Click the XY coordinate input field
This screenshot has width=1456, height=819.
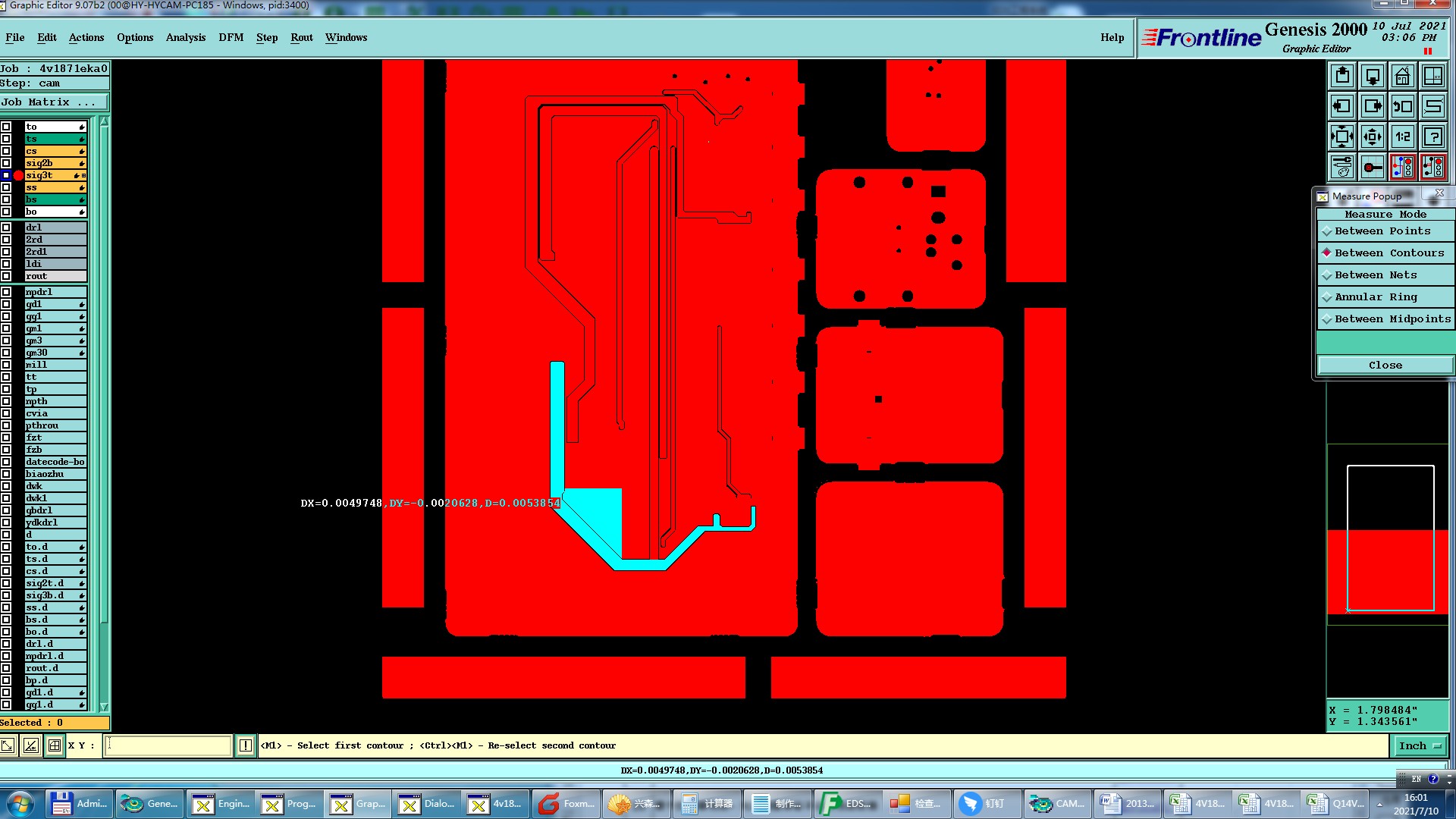click(x=168, y=745)
